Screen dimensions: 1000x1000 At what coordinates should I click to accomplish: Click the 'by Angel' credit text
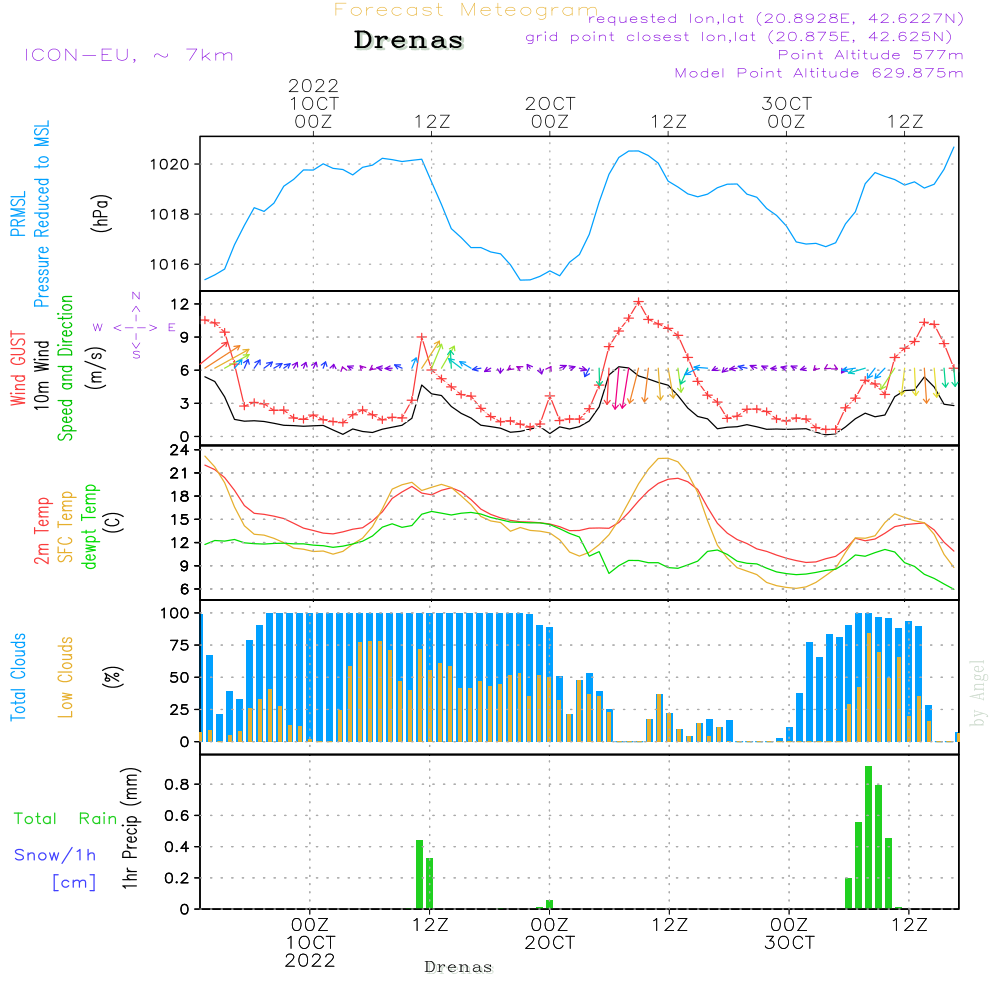pos(978,693)
